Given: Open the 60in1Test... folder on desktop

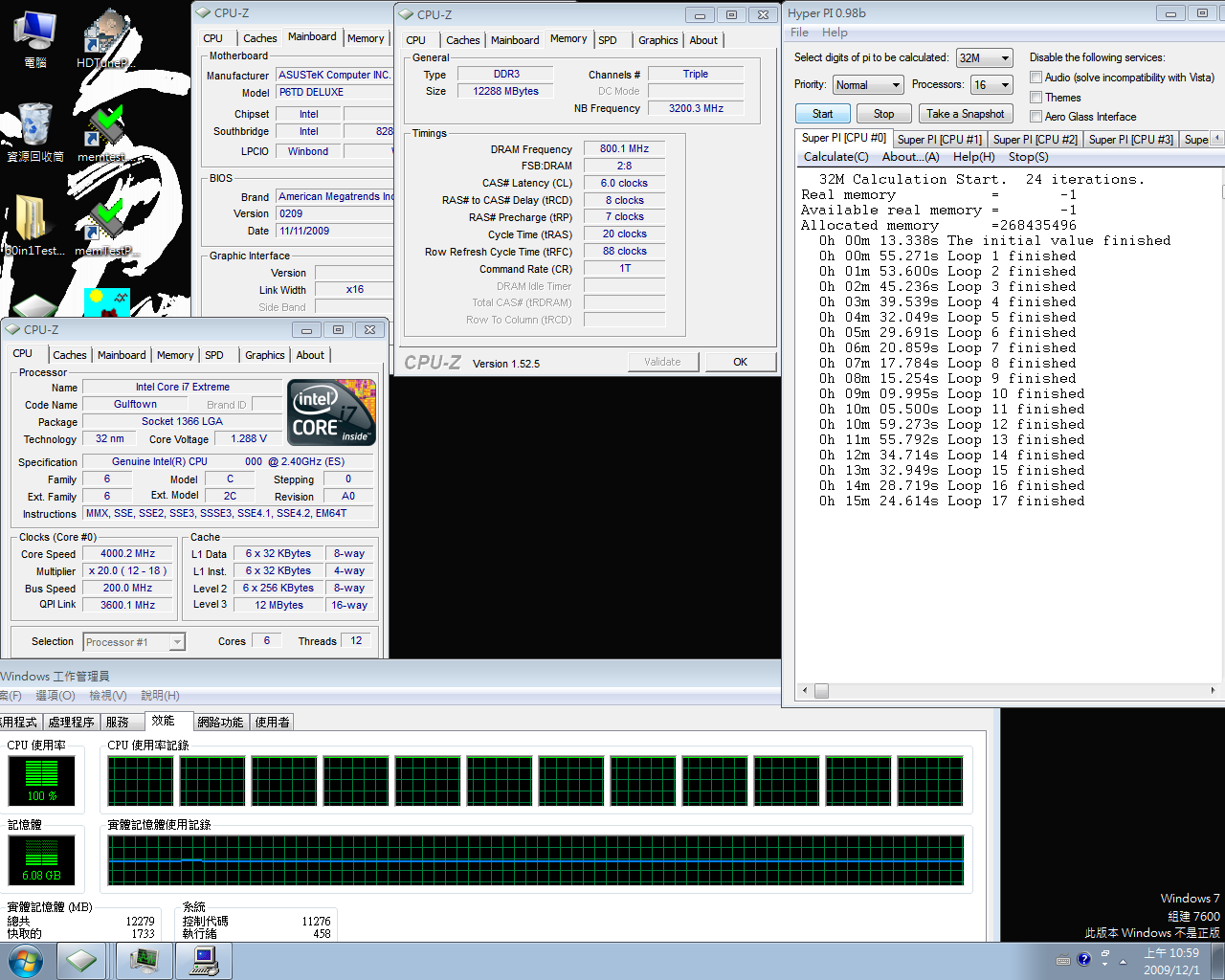Looking at the screenshot, I should 34,226.
